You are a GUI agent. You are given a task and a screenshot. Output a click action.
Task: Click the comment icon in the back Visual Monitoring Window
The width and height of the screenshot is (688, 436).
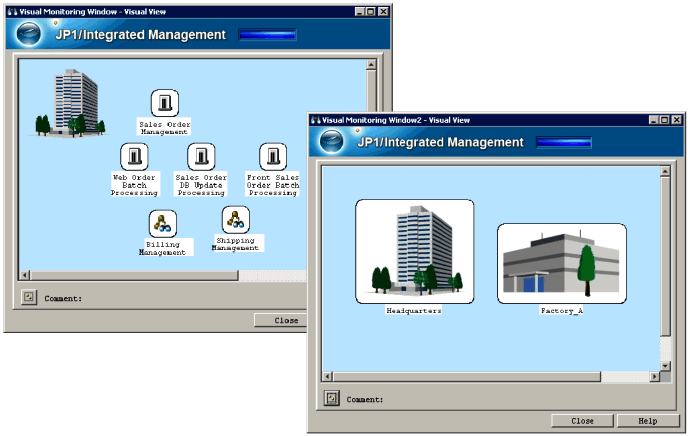(x=29, y=297)
